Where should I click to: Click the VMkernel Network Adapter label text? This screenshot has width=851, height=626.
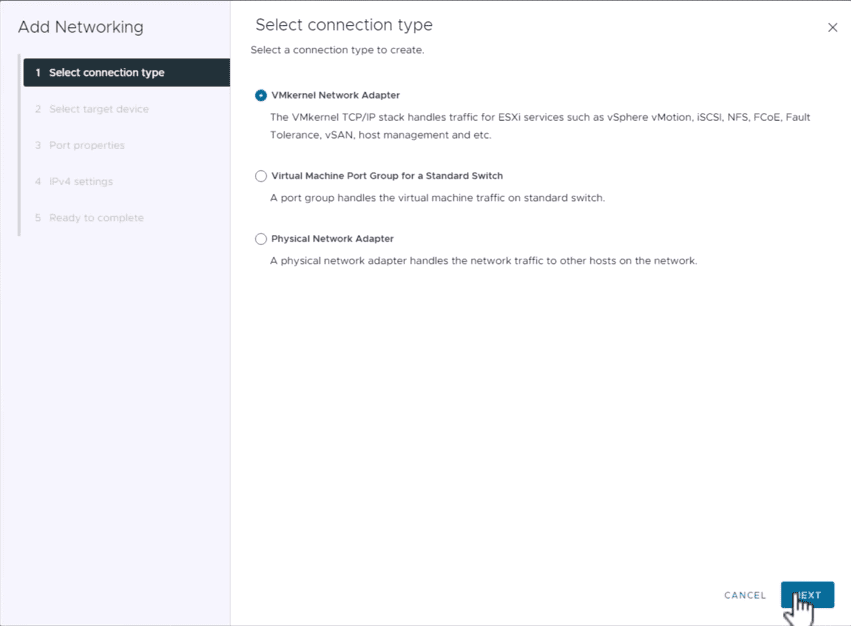coord(335,96)
